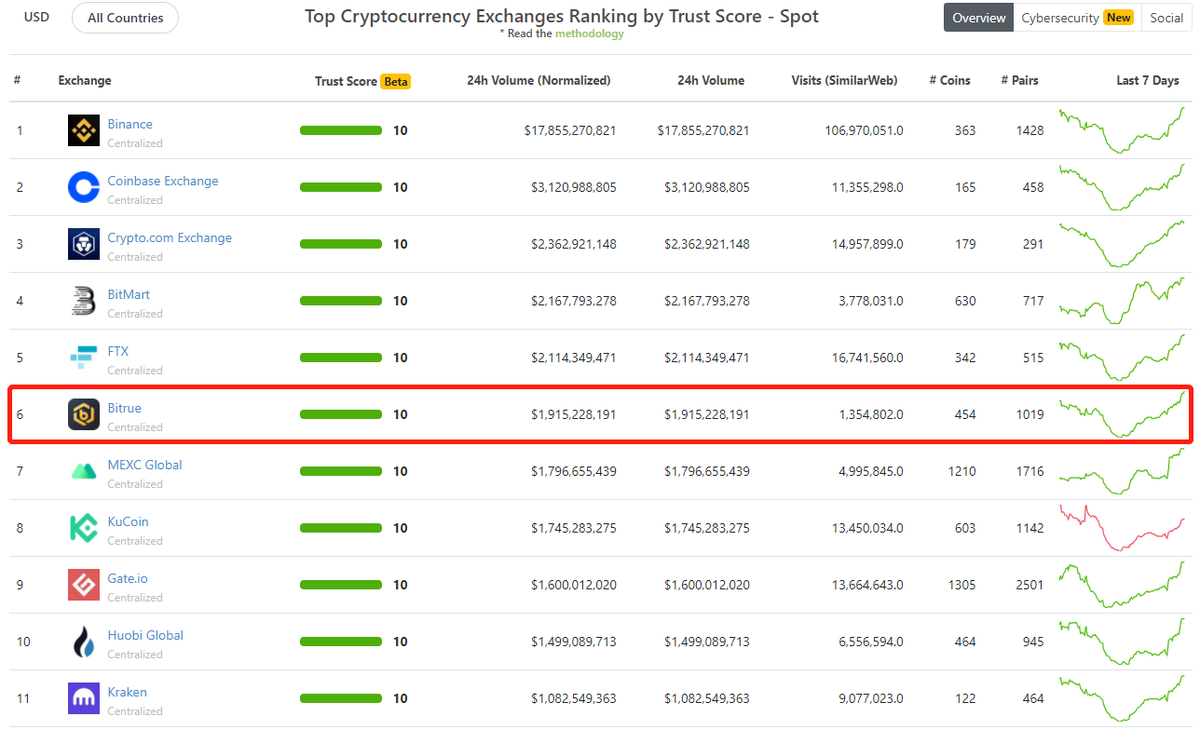Sort by # Coins column header

pos(949,81)
